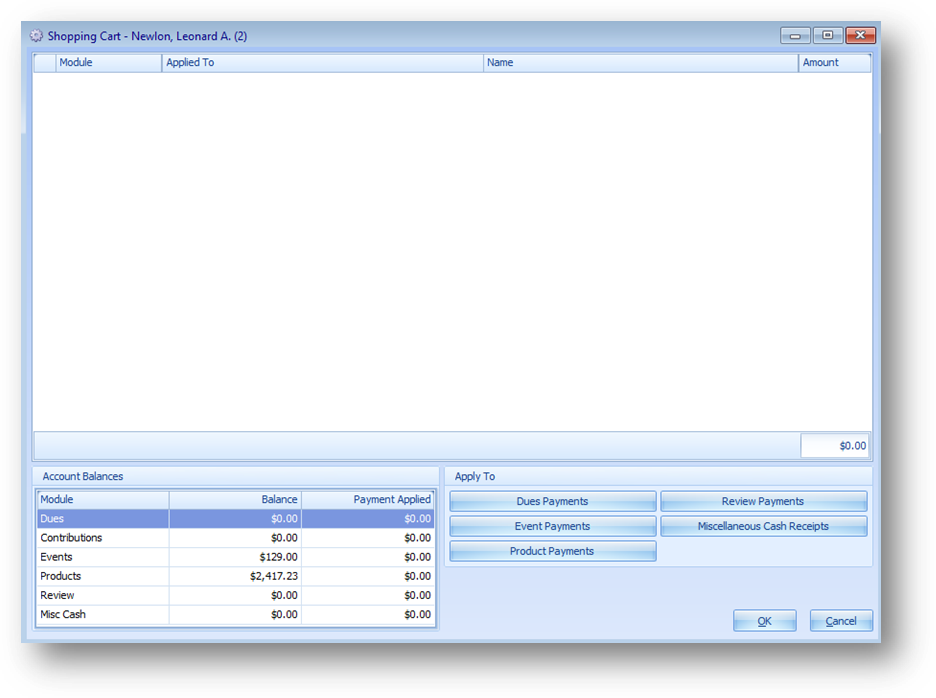Select the Events module row
This screenshot has height=698, width=936.
pyautogui.click(x=236, y=556)
